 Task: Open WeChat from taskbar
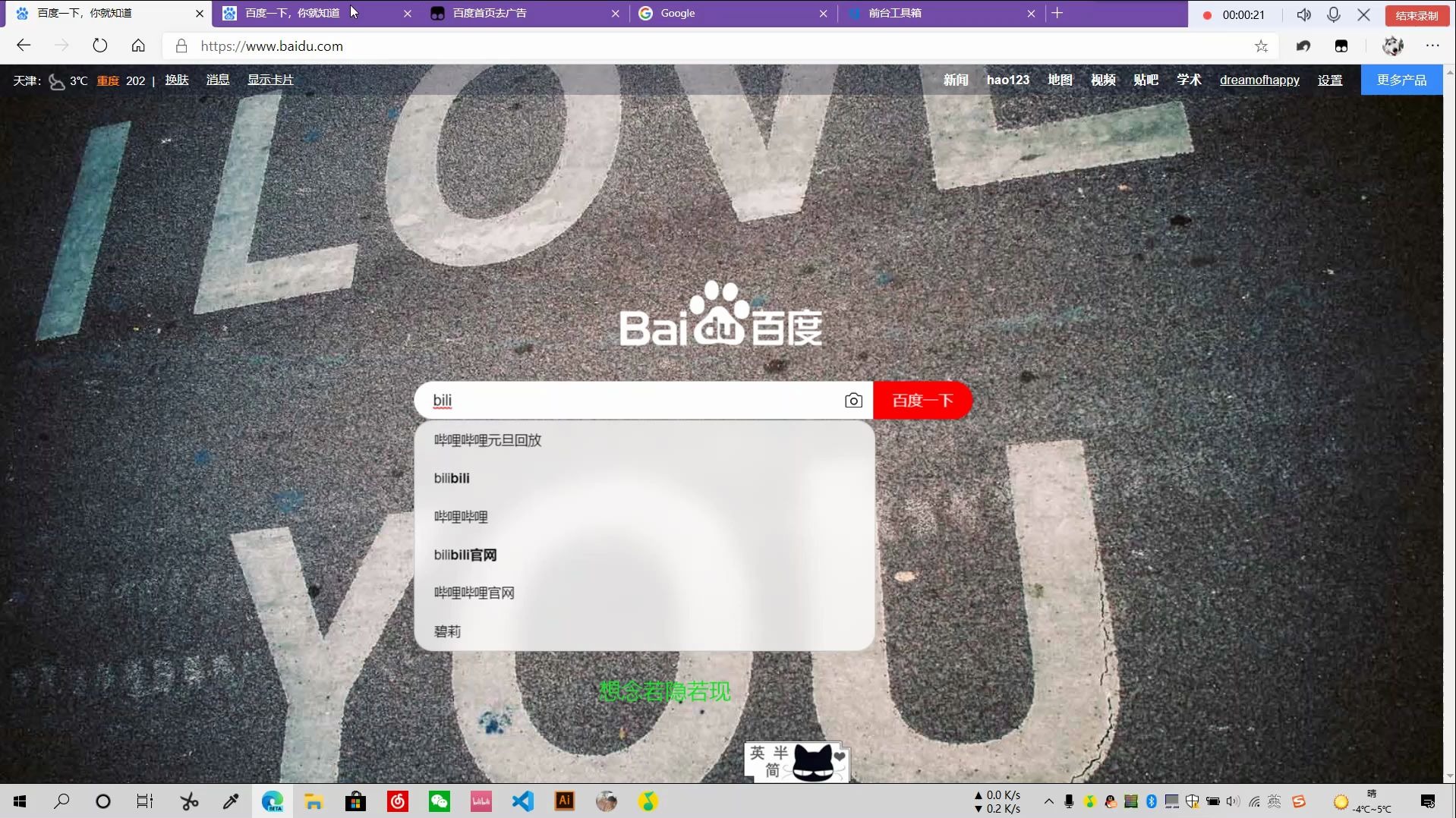[440, 801]
